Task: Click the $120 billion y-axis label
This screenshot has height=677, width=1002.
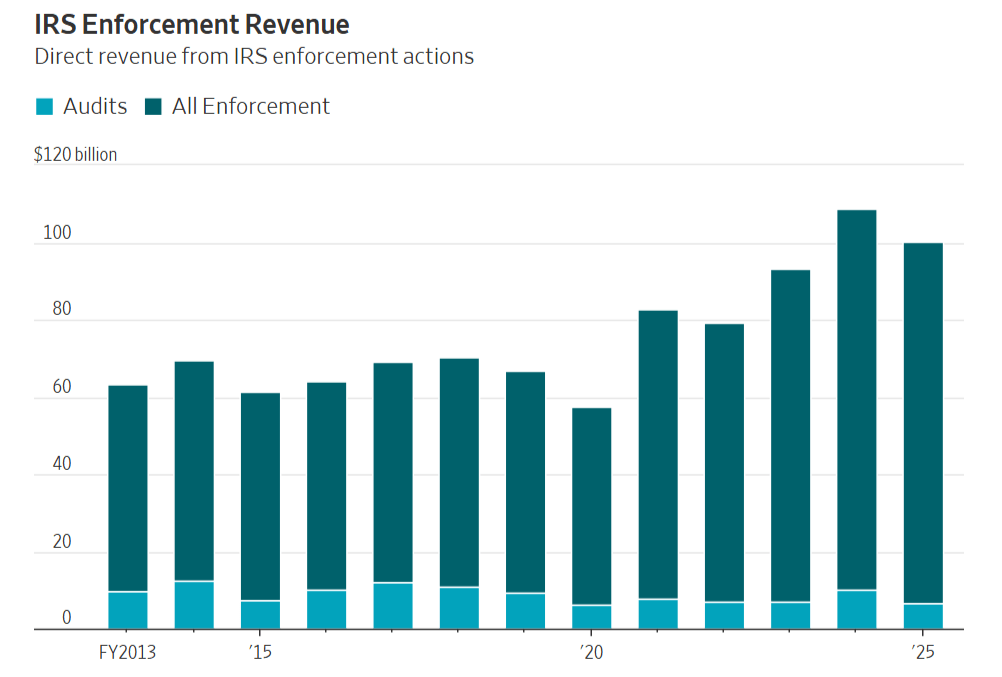Action: [75, 155]
